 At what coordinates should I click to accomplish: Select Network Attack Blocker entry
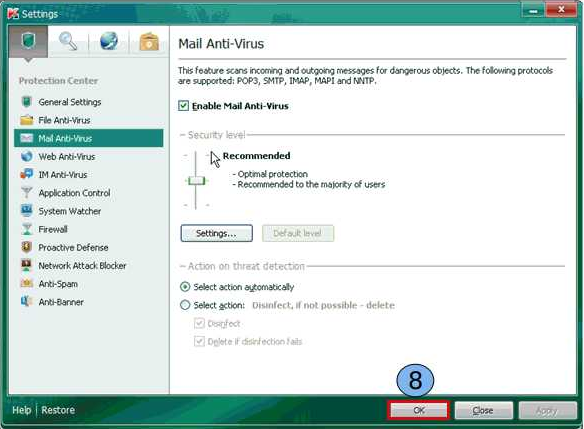coord(82,266)
